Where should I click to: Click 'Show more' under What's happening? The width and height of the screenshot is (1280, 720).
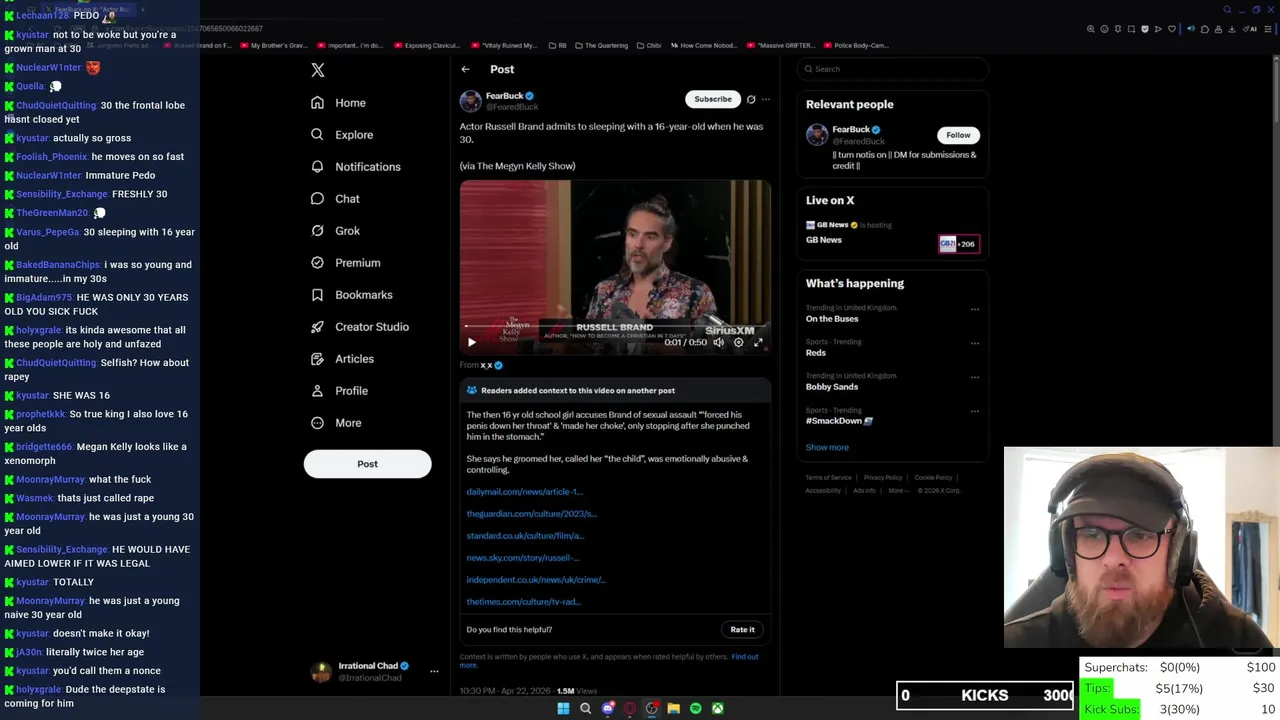pyautogui.click(x=827, y=448)
